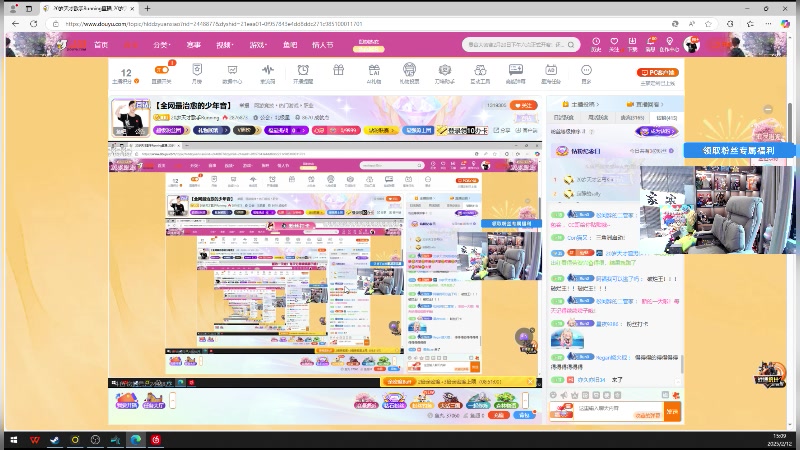Switch to the daily contribution ranking tab
Viewport: 800px width, 450px height.
pos(564,118)
